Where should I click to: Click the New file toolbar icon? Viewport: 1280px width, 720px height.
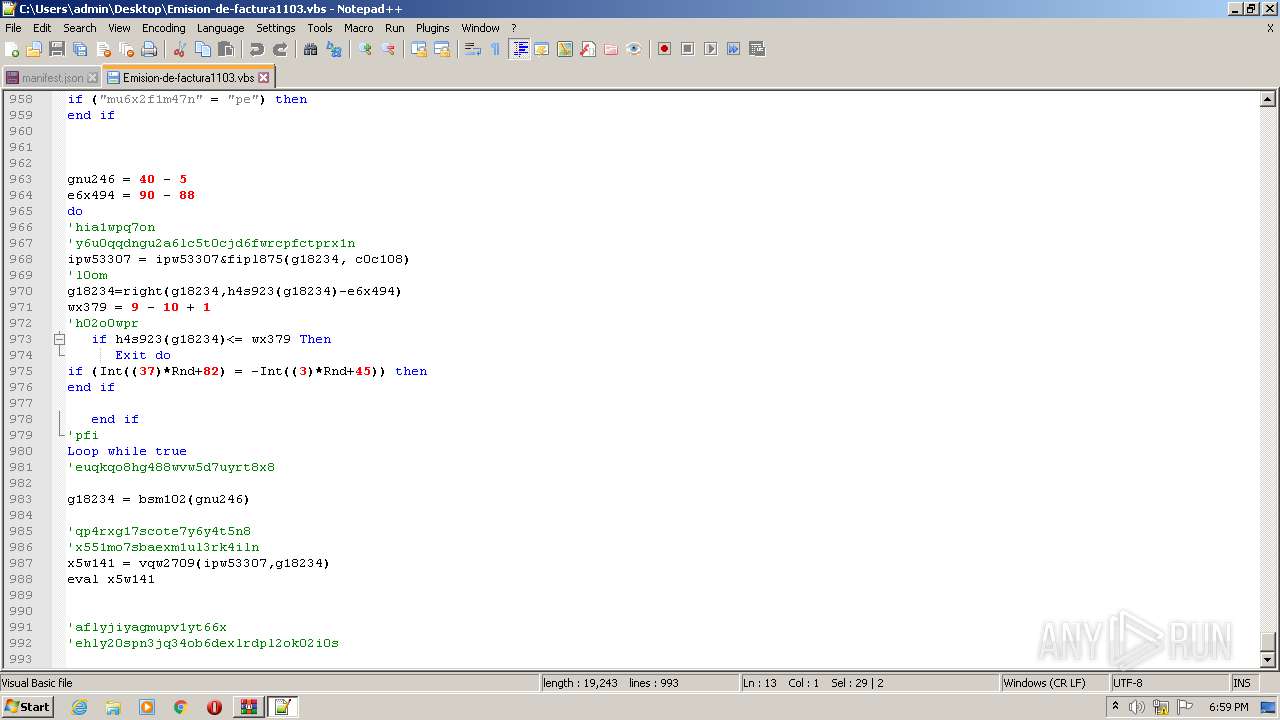(12, 49)
